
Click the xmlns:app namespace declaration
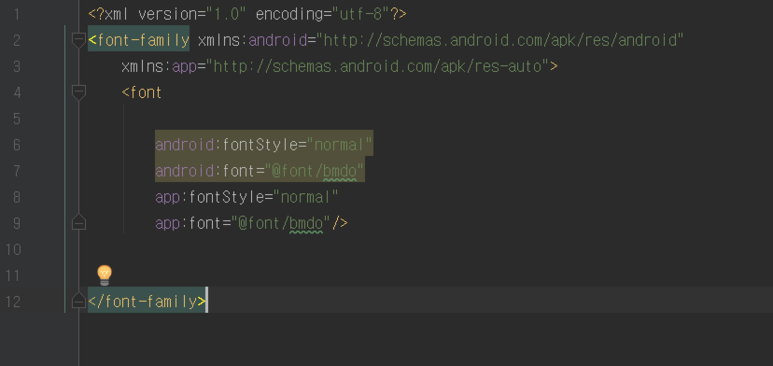tap(335, 66)
